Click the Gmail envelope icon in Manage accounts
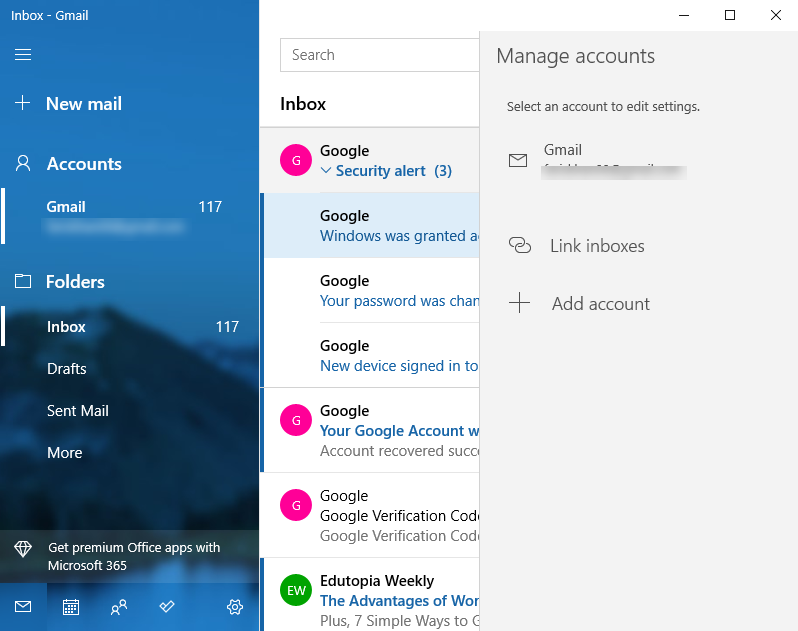798x631 pixels. [x=518, y=160]
